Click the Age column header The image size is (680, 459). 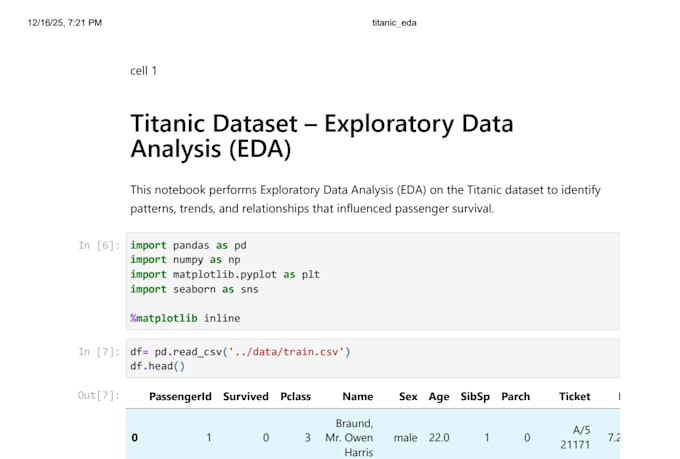[439, 397]
